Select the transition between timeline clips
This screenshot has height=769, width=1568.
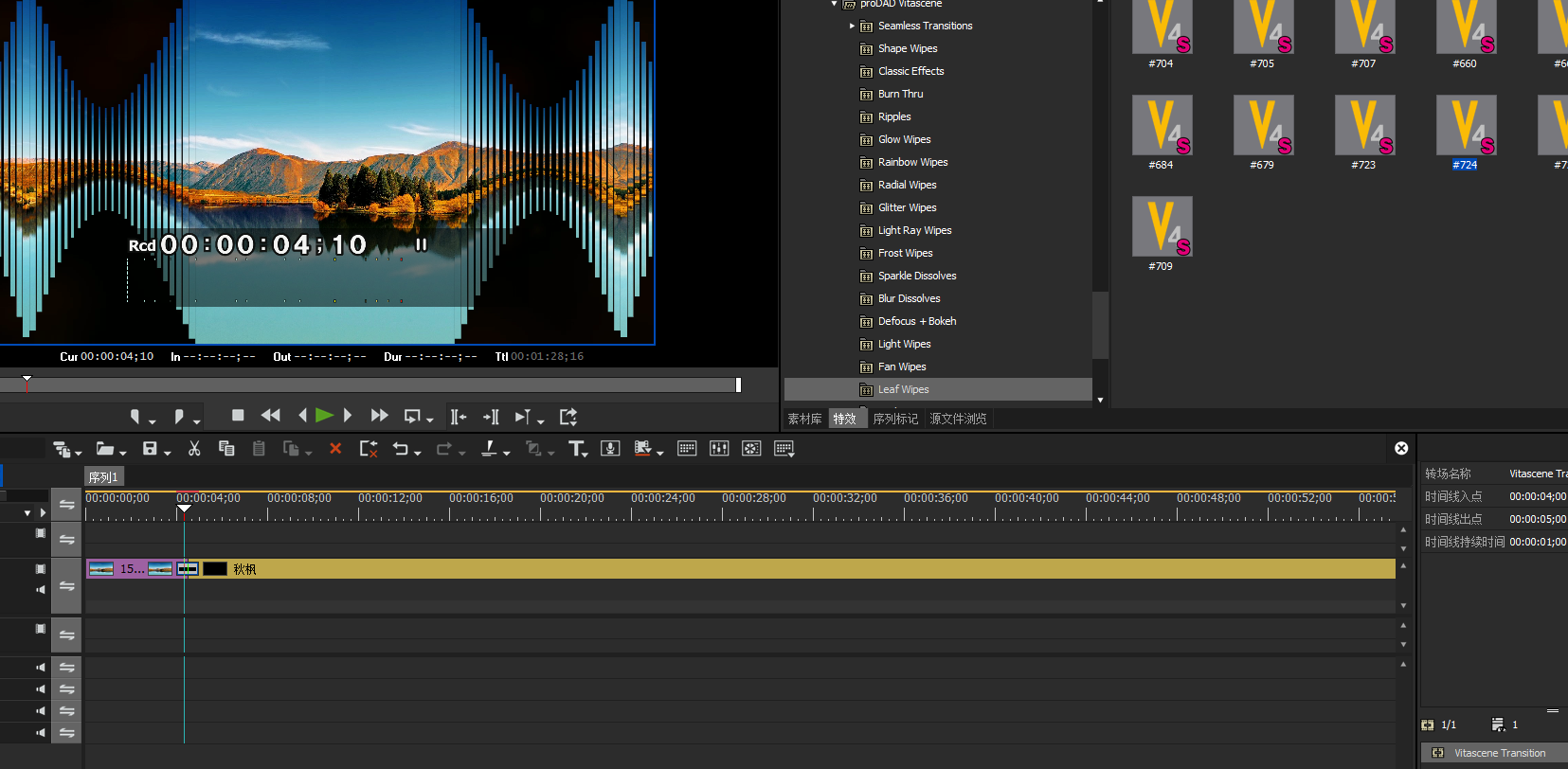pos(188,568)
